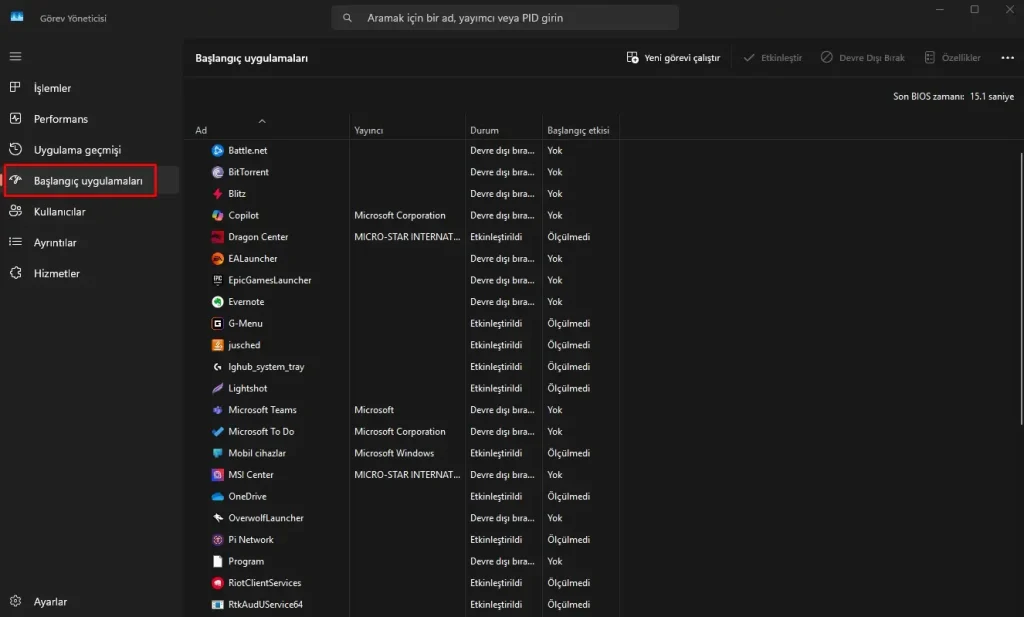Screen dimensions: 1024x617
Task: Sort by the Durum column header
Action: (x=504, y=130)
